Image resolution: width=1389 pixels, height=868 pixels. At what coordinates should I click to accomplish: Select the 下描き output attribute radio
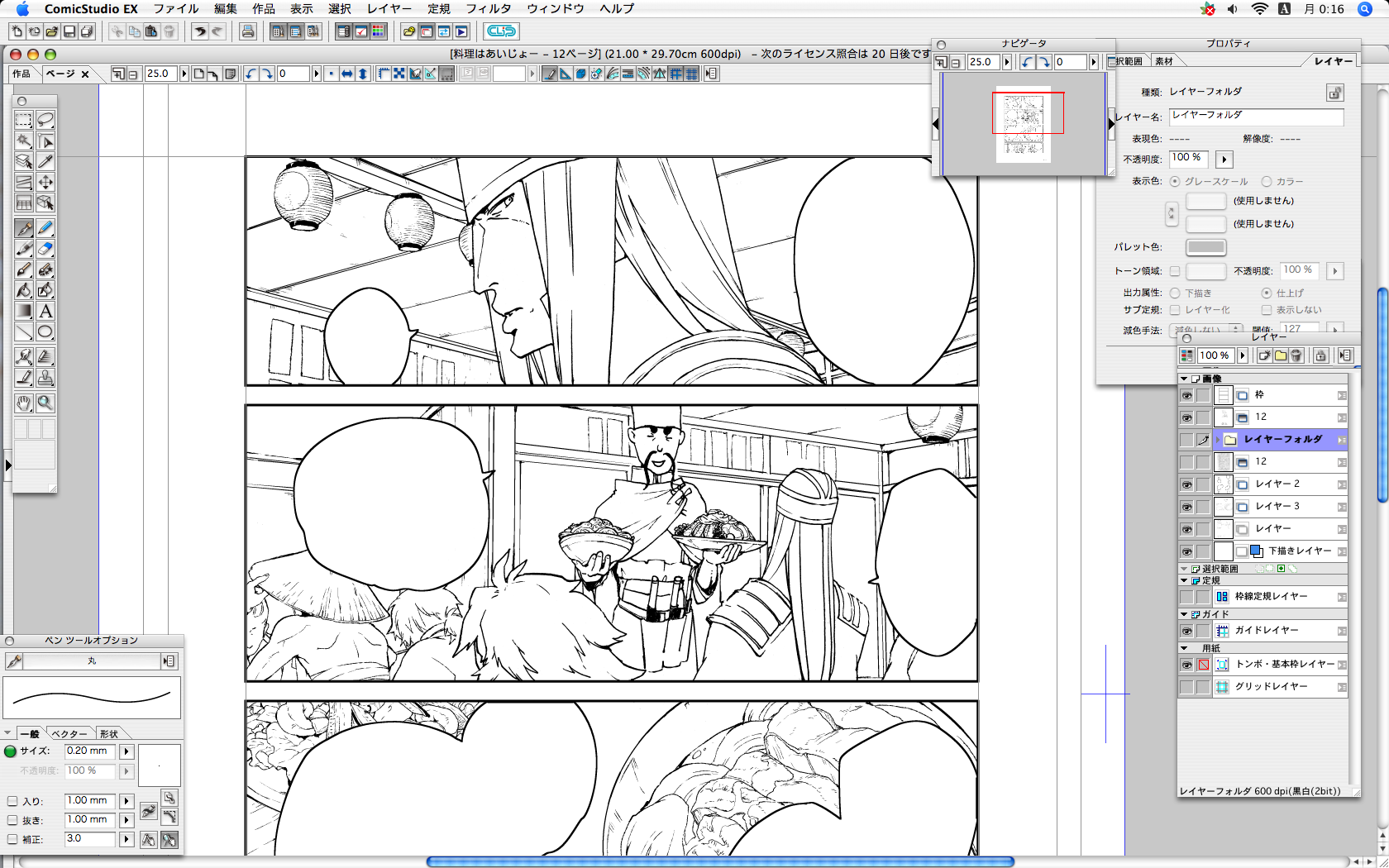(1175, 293)
